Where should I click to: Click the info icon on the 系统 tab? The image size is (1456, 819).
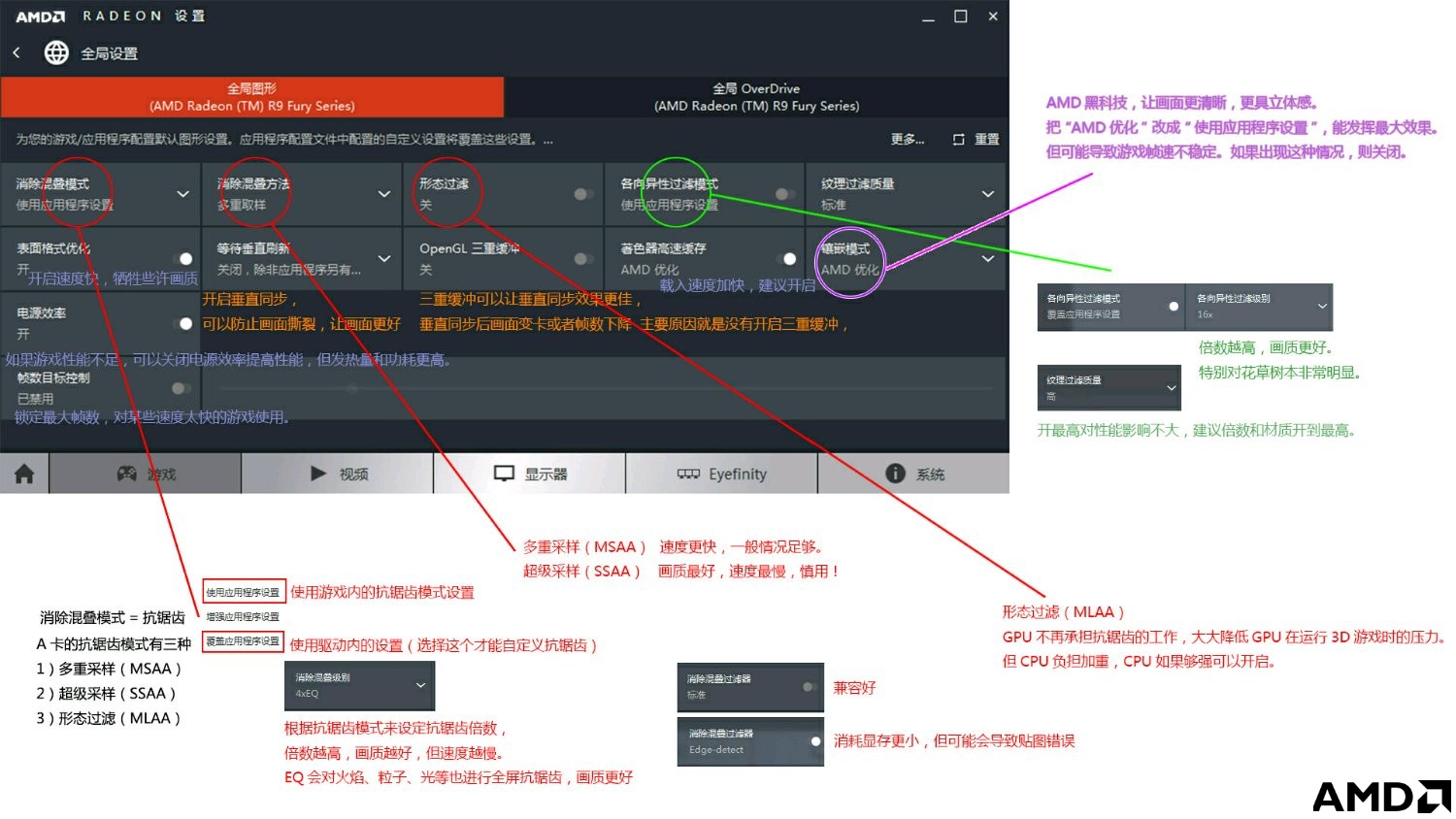coord(895,473)
